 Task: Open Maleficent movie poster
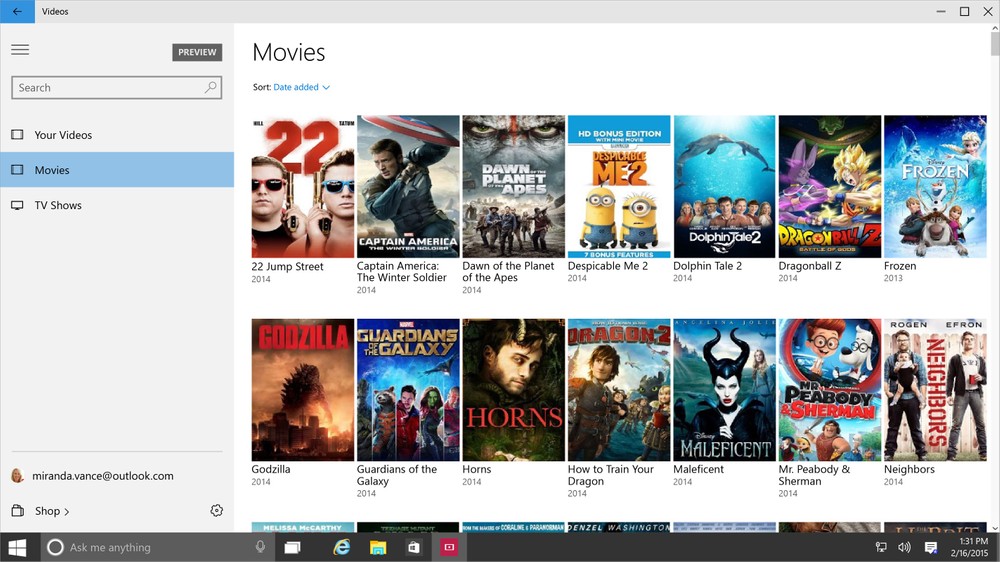click(x=724, y=390)
